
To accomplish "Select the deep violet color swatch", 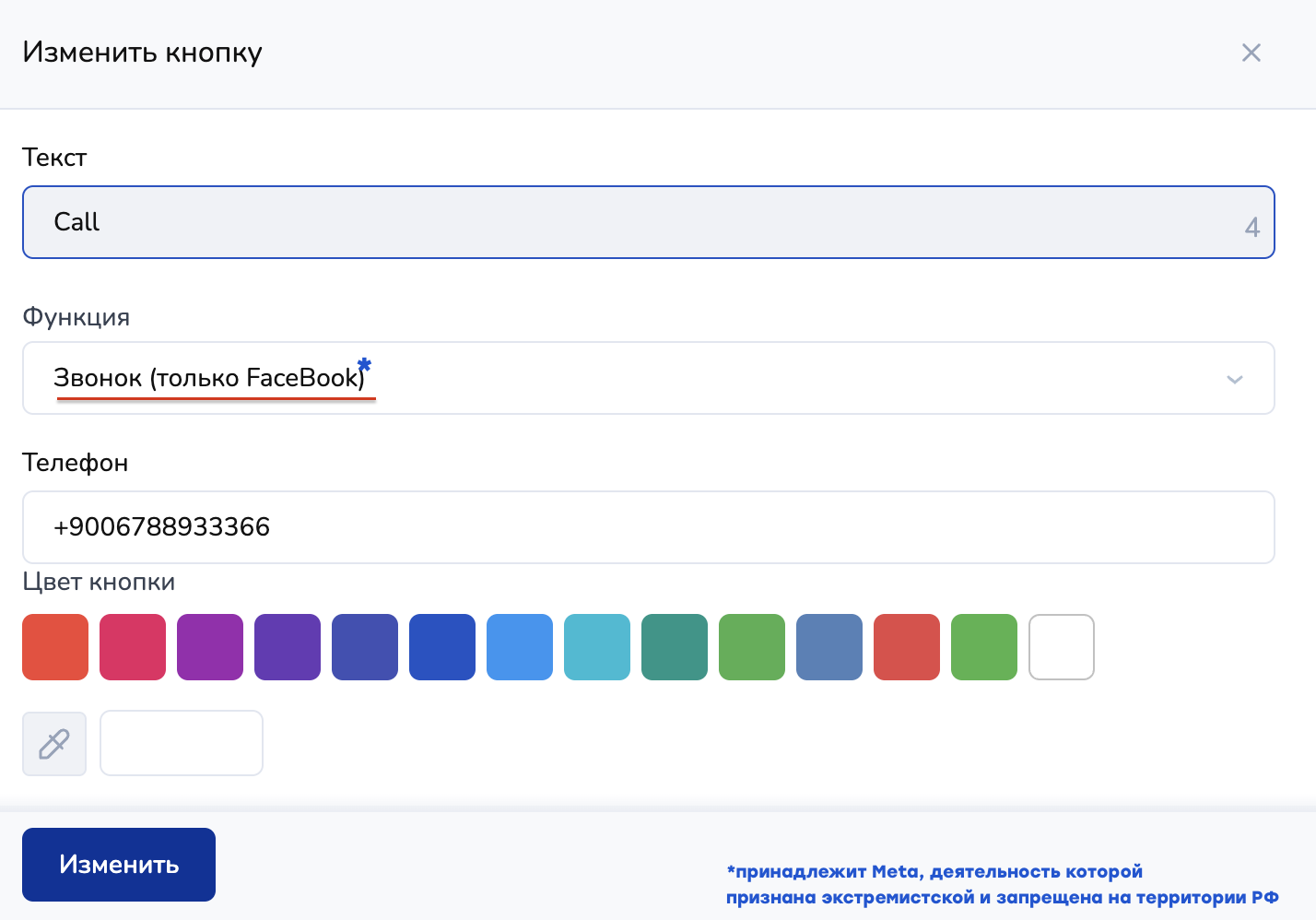I will (x=288, y=647).
